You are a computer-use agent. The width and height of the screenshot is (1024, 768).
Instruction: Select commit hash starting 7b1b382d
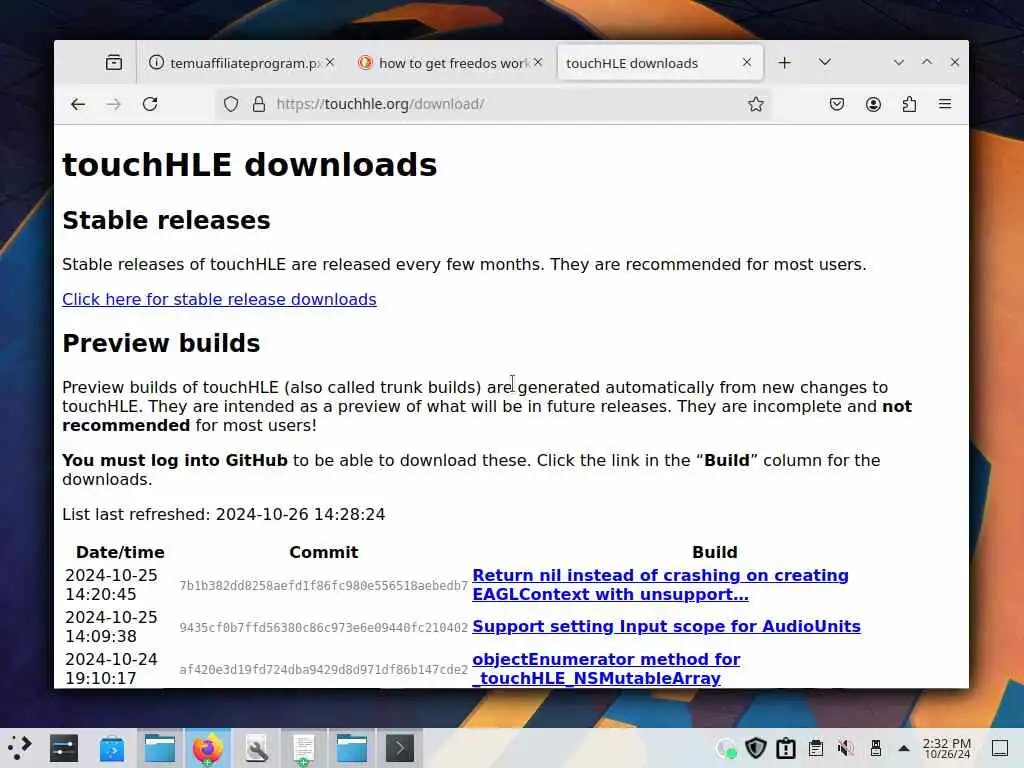tap(323, 585)
